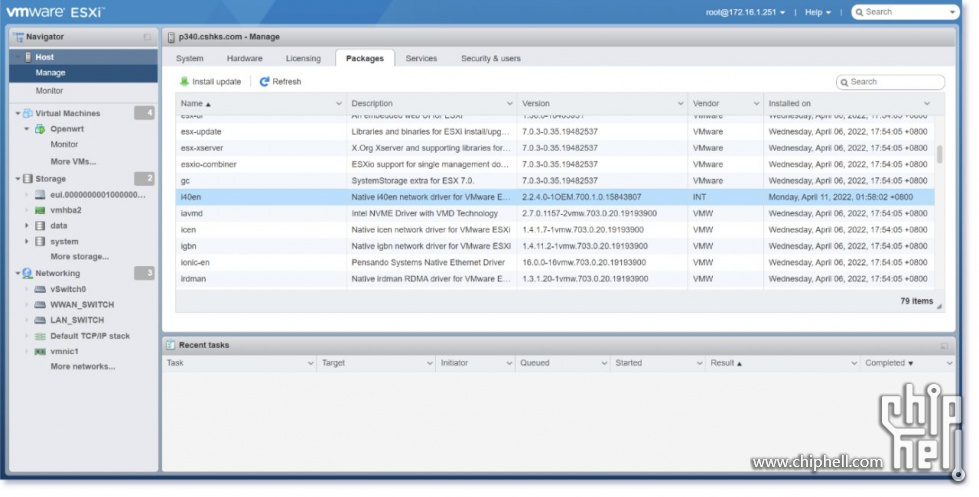Click the Virtual Machines icon in Navigator
This screenshot has height=497, width=979.
click(x=27, y=114)
